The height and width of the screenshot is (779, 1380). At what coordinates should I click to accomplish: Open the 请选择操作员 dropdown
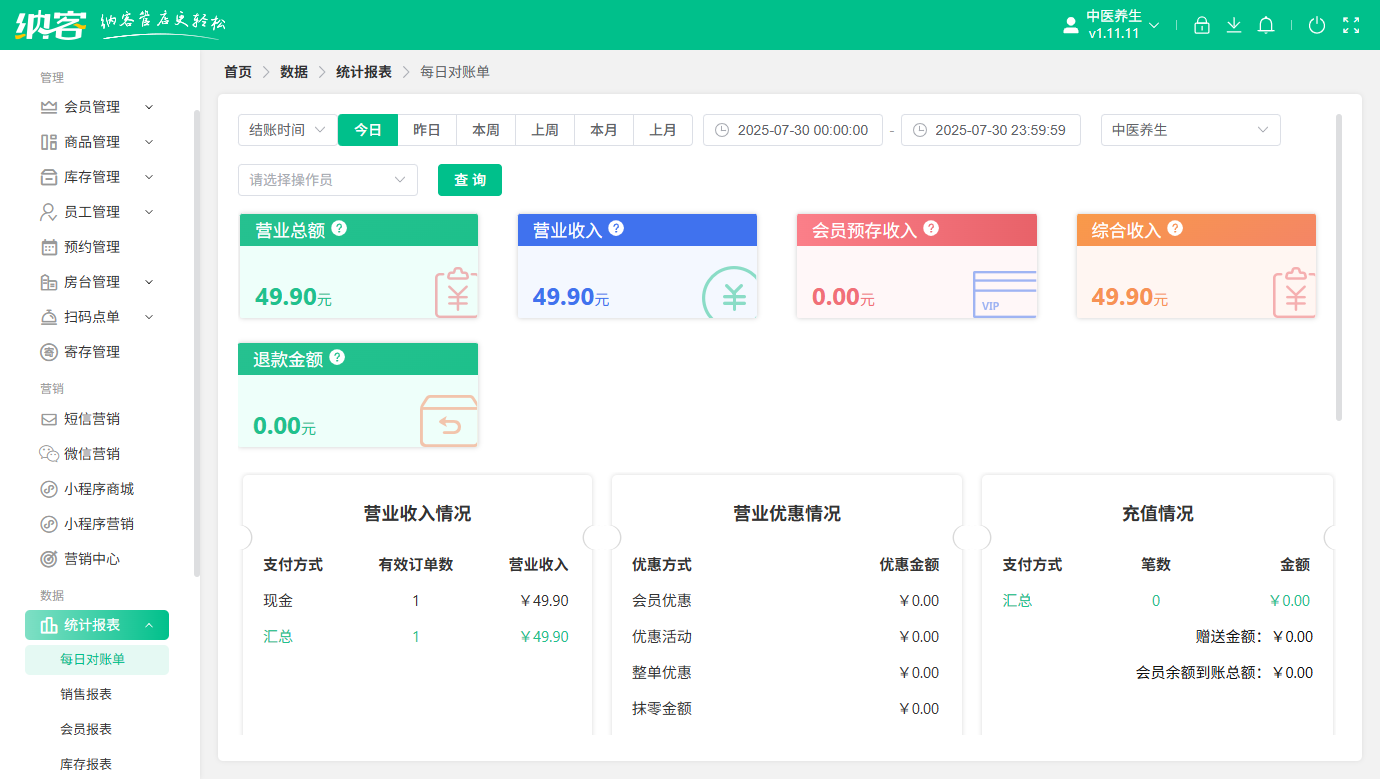click(327, 180)
